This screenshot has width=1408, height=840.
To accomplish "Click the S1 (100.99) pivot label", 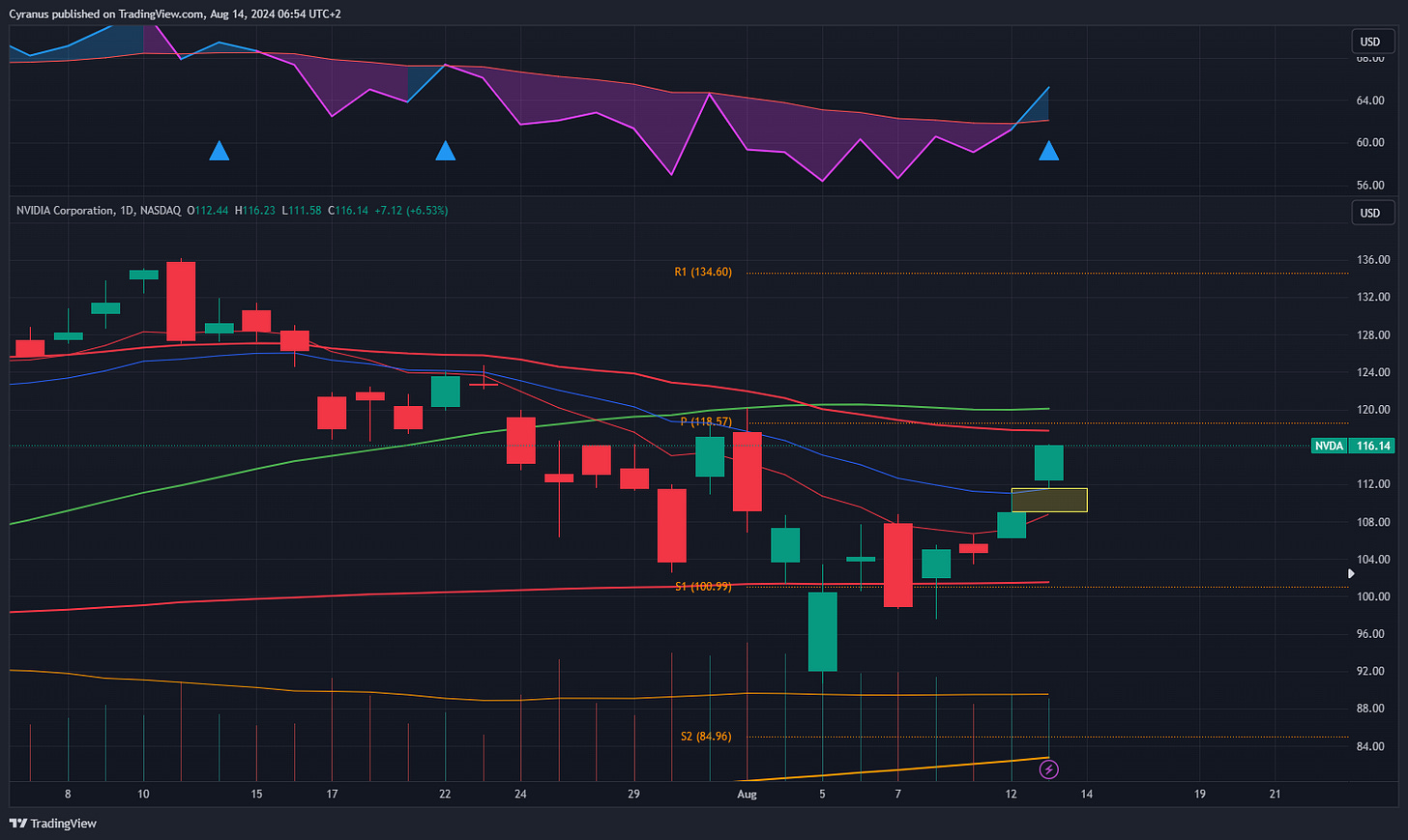I will pyautogui.click(x=703, y=586).
